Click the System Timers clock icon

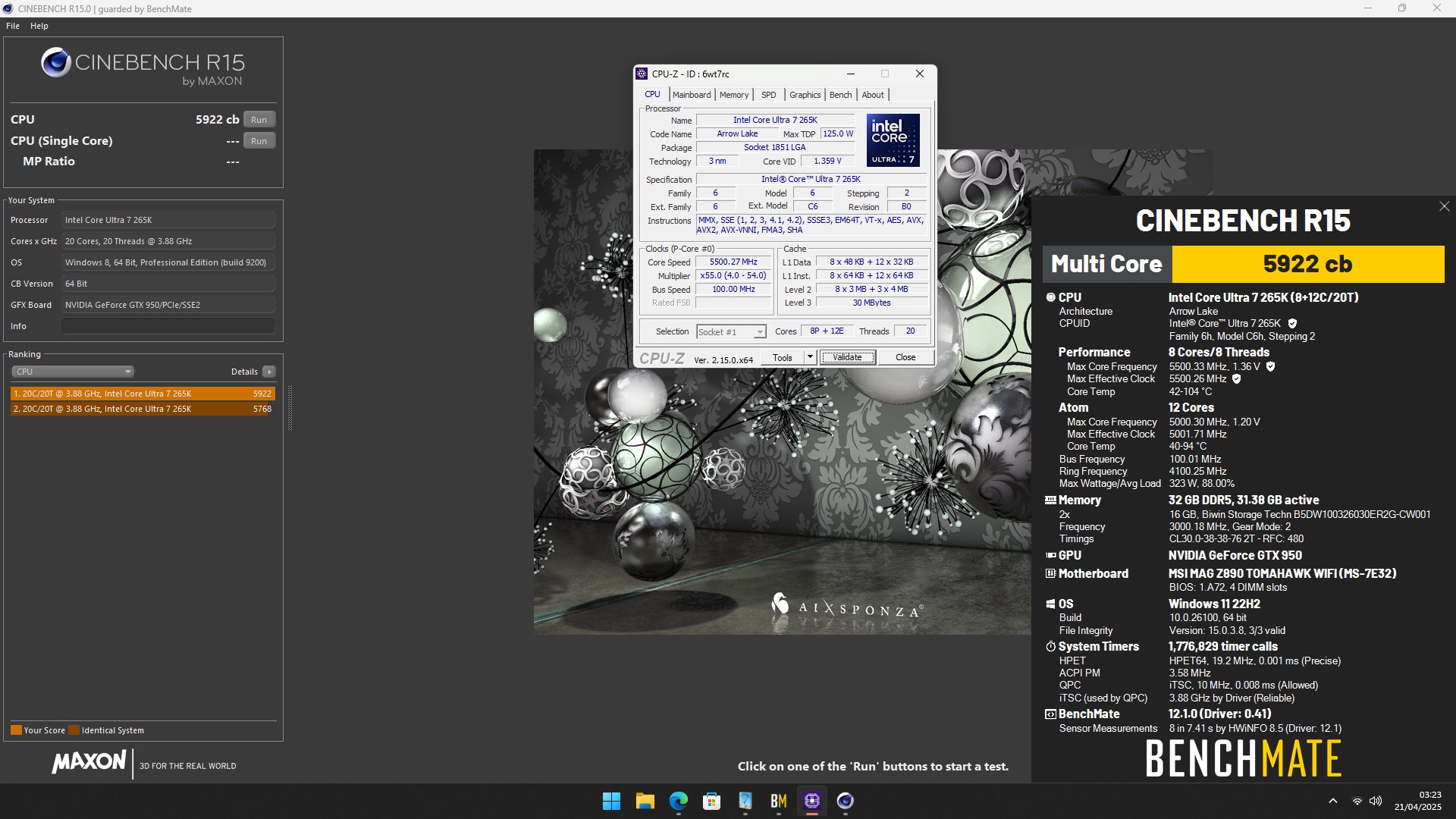[x=1050, y=646]
